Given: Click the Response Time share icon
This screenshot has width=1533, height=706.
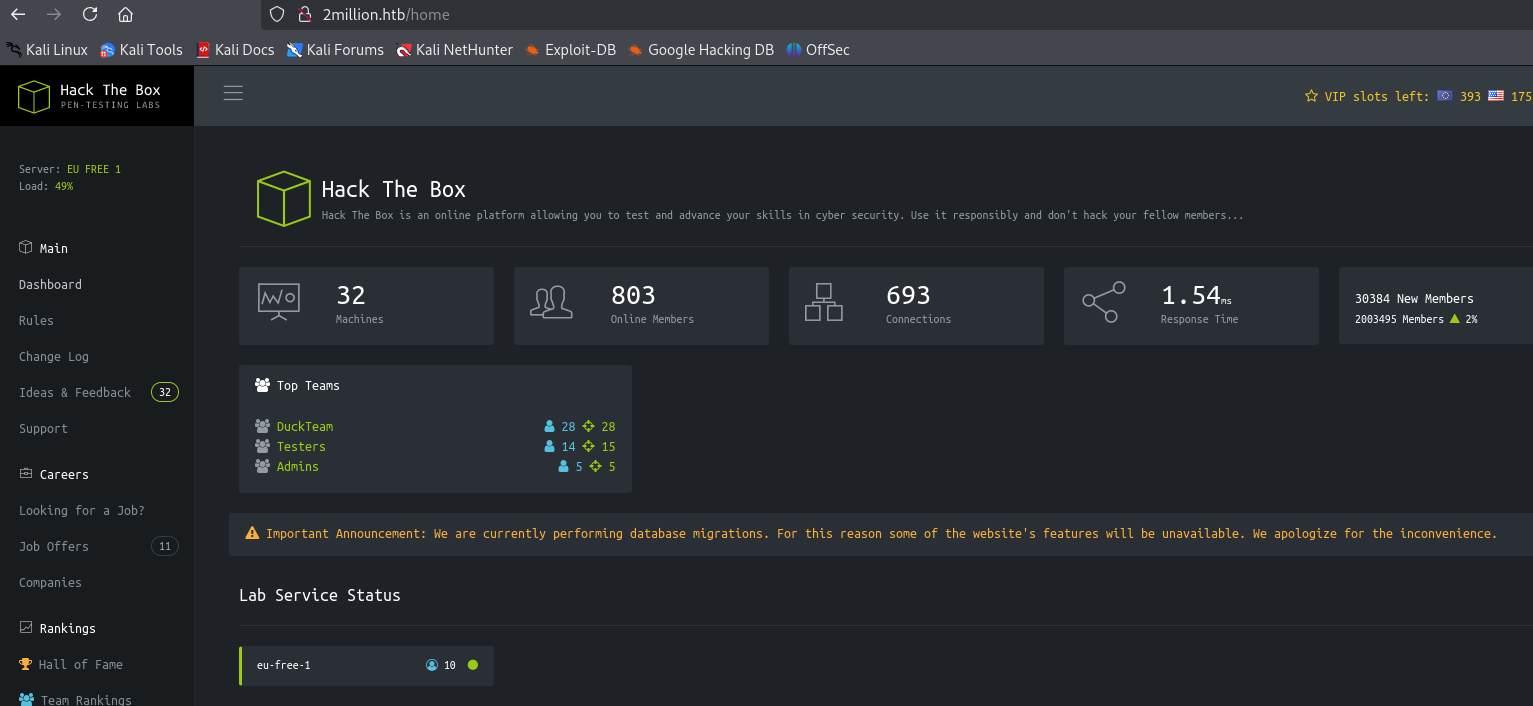Looking at the screenshot, I should click(1103, 302).
